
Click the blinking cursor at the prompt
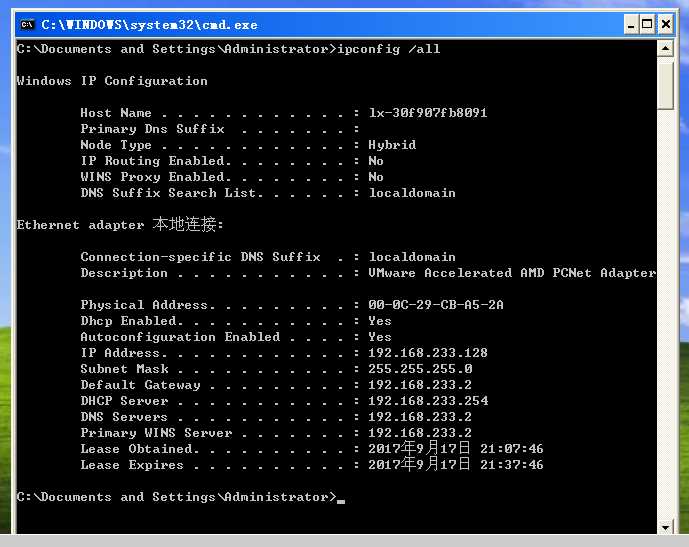tap(341, 499)
